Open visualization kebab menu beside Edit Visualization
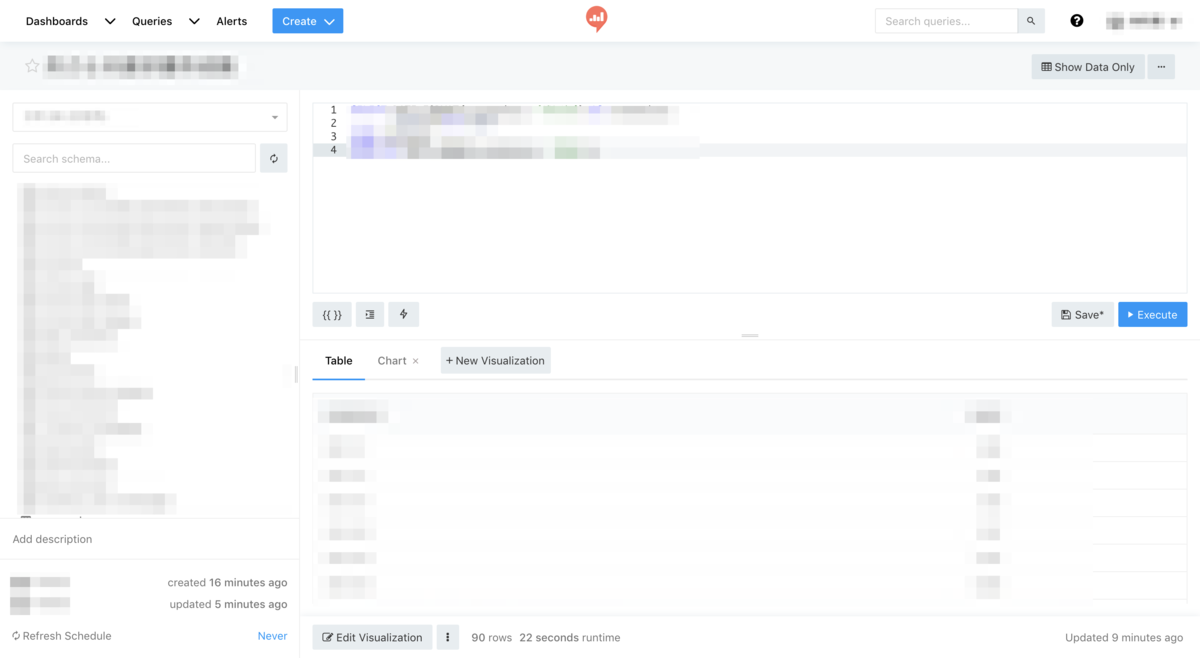Image resolution: width=1200 pixels, height=658 pixels. point(448,637)
